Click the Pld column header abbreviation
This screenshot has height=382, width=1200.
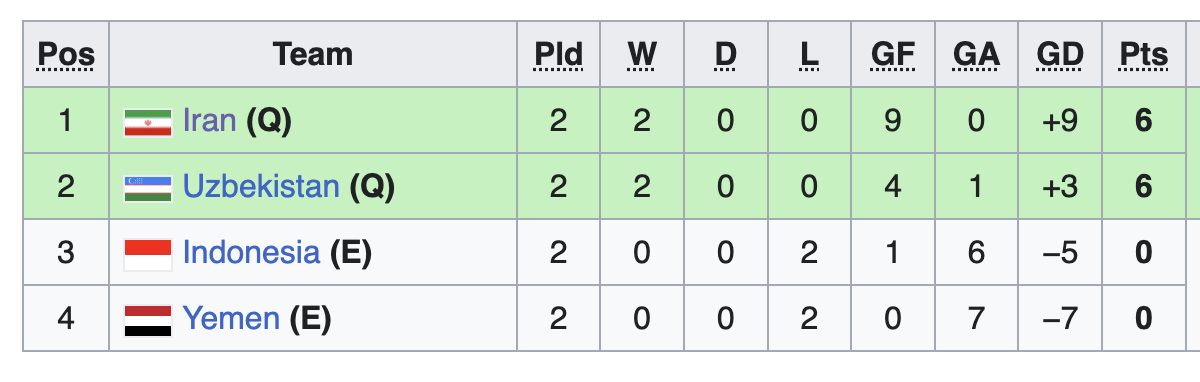pyautogui.click(x=558, y=54)
